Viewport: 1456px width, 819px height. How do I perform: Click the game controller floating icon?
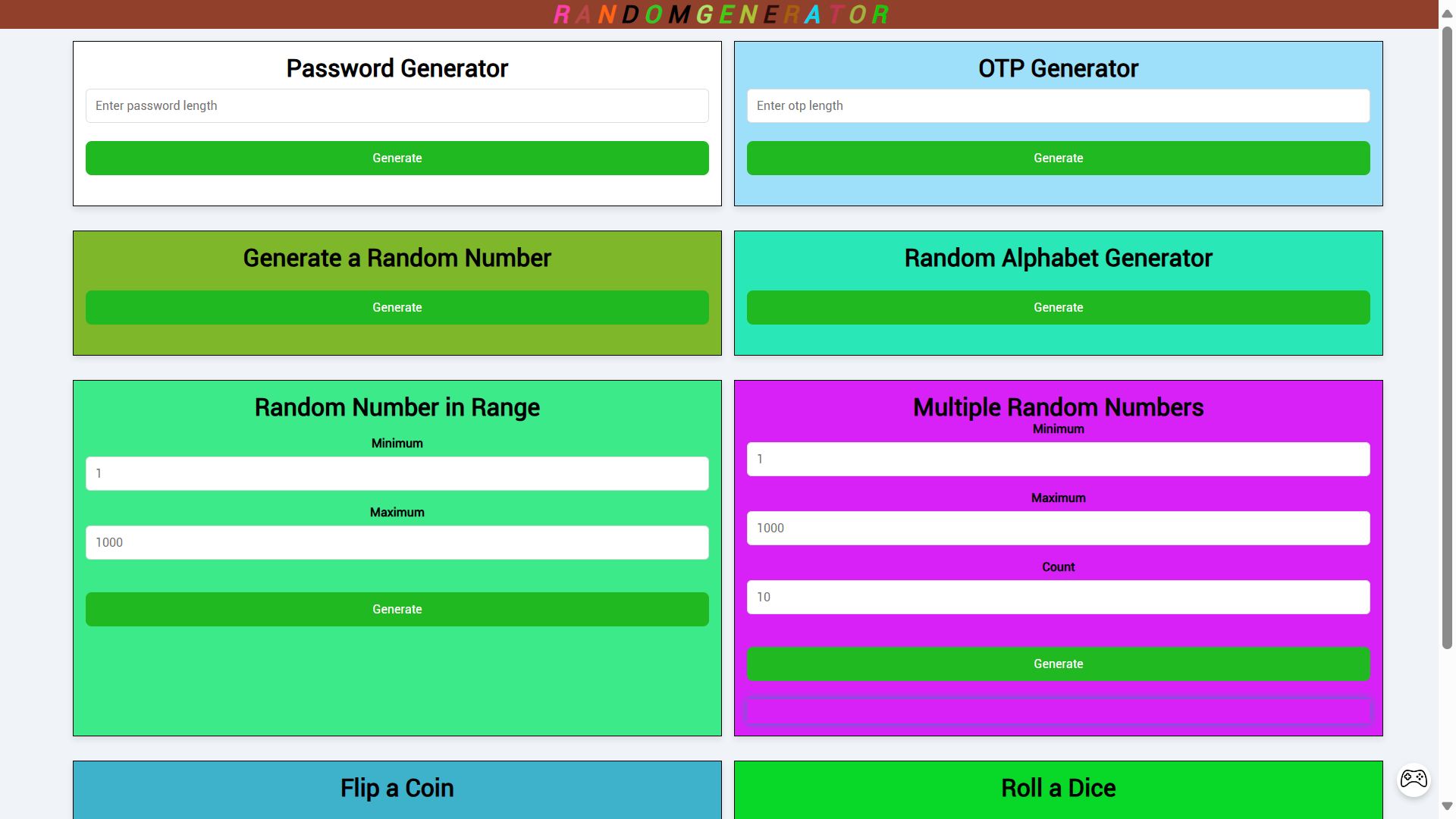click(1414, 779)
